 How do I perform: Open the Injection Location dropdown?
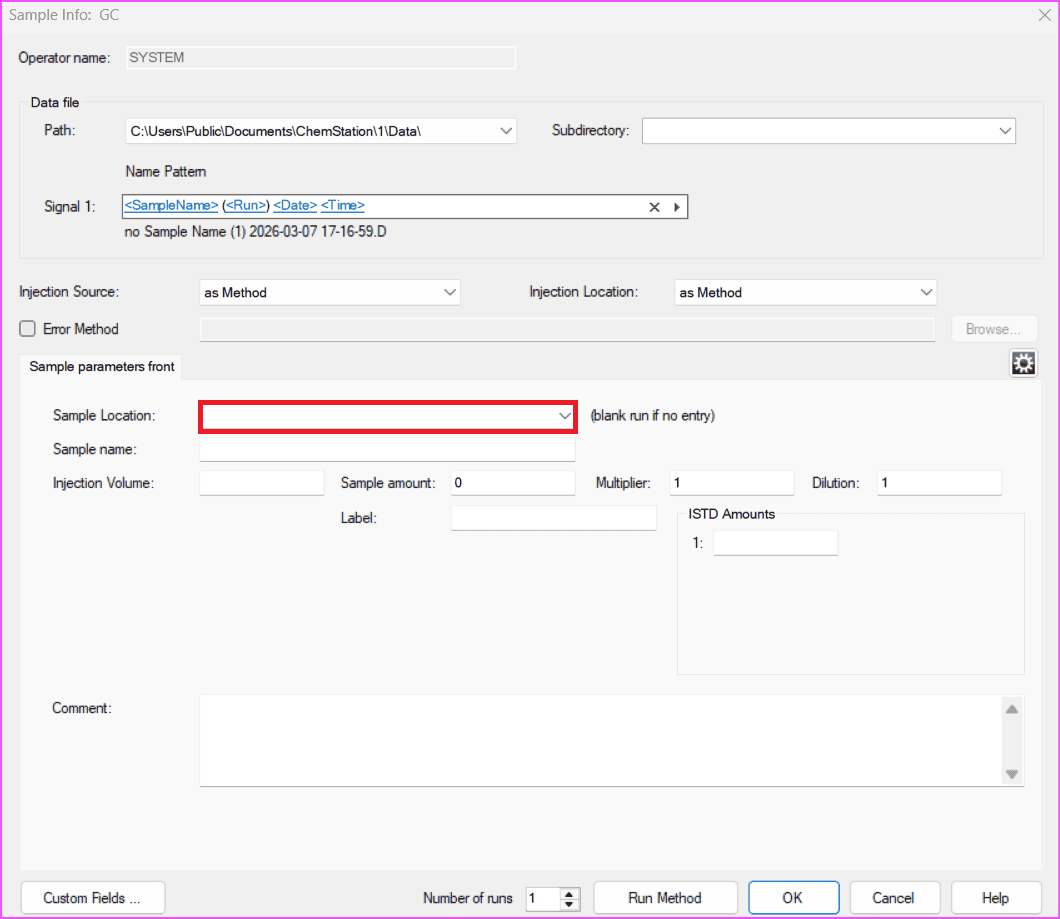click(926, 292)
